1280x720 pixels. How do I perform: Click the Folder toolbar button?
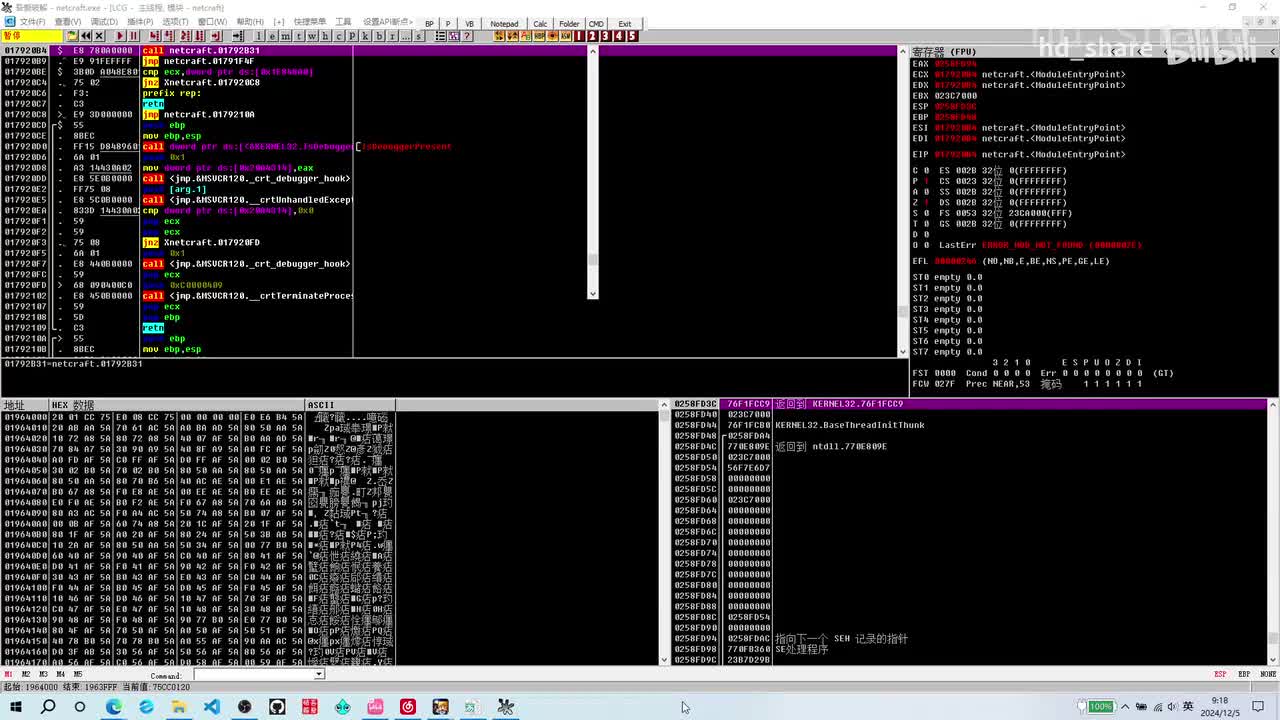click(569, 23)
